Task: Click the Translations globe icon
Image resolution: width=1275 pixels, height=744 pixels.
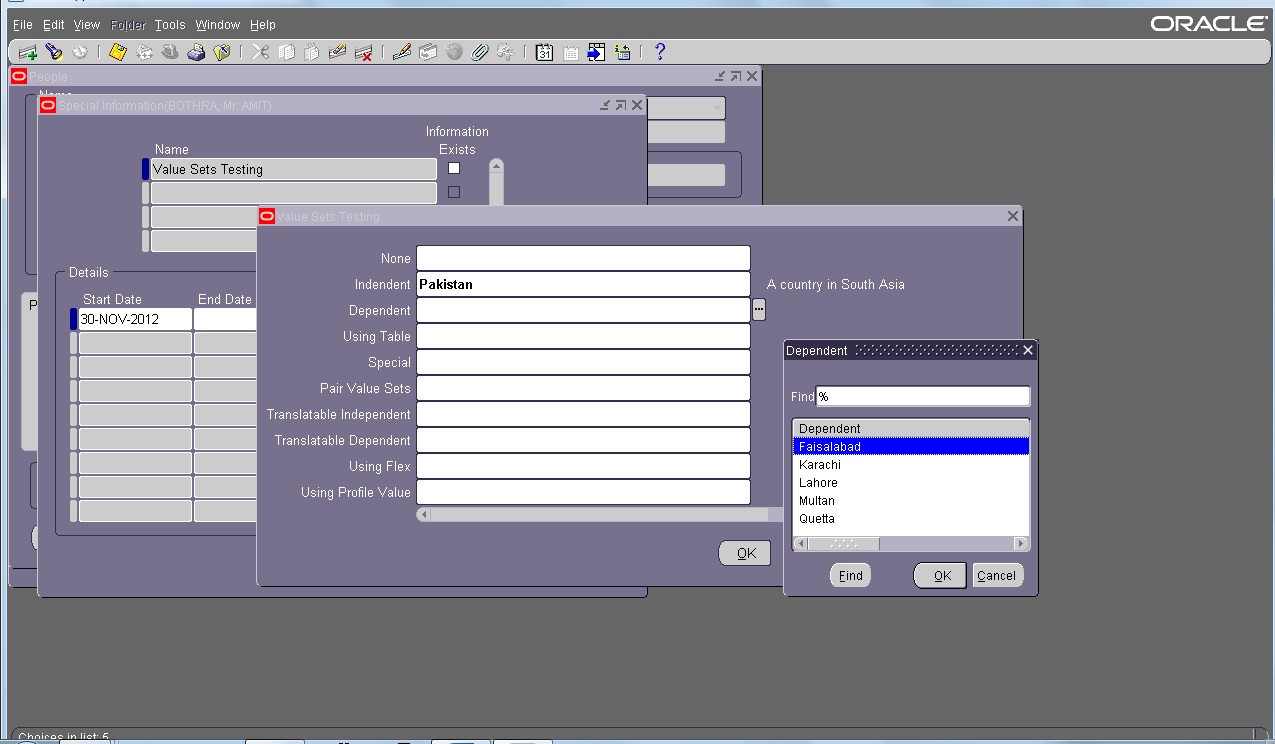Action: tap(456, 52)
